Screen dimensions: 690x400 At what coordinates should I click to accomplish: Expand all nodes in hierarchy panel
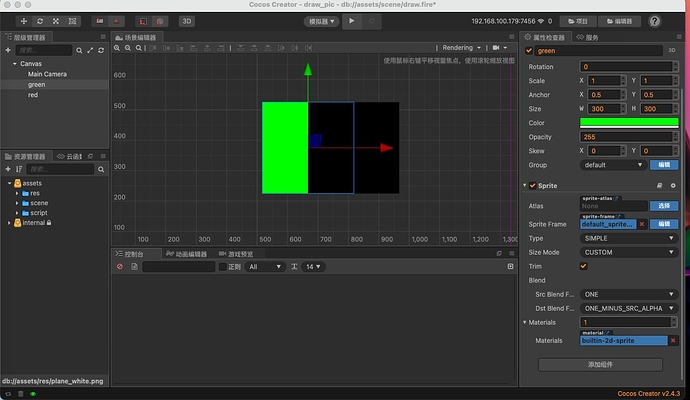point(90,51)
